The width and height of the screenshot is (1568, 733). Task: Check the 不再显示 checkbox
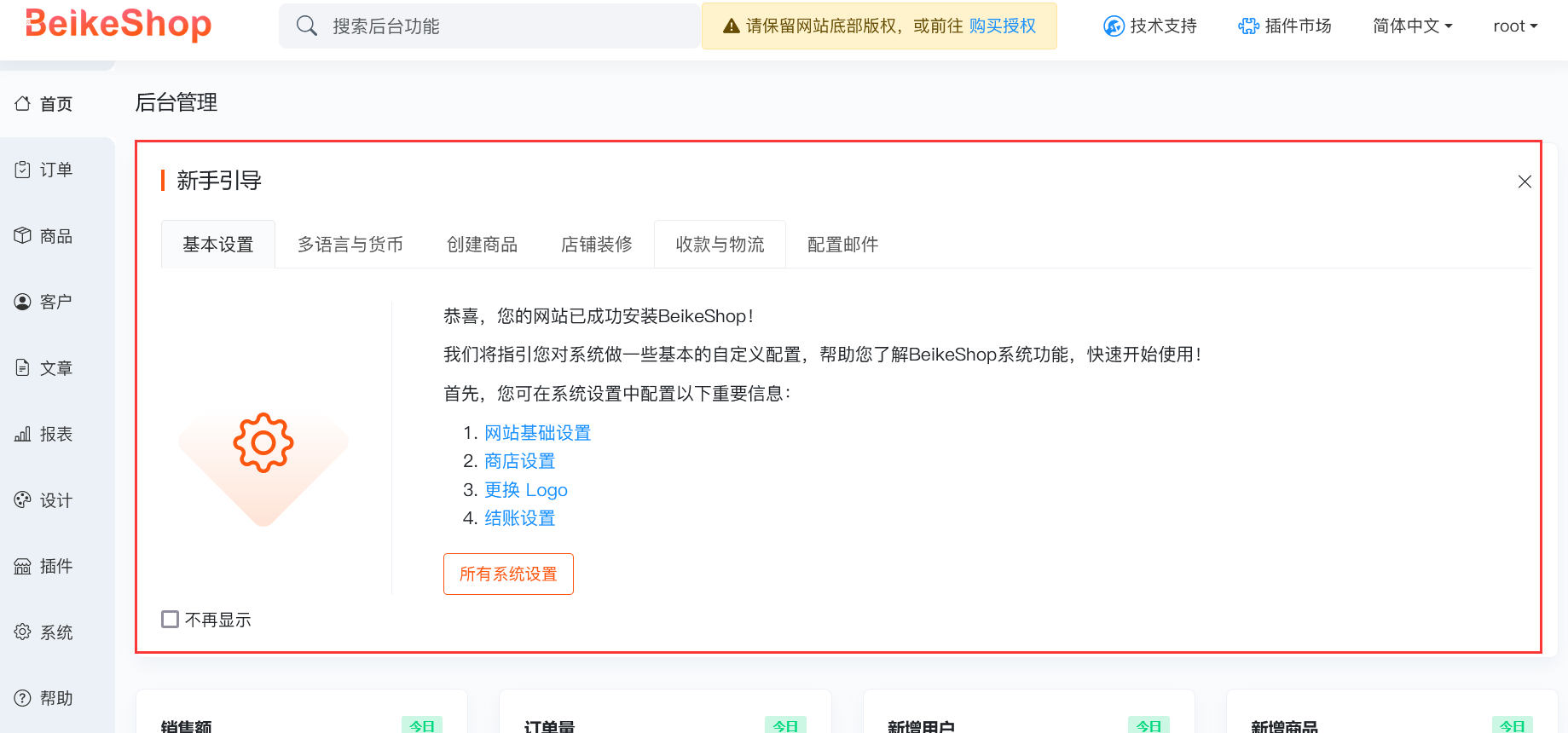[x=171, y=619]
